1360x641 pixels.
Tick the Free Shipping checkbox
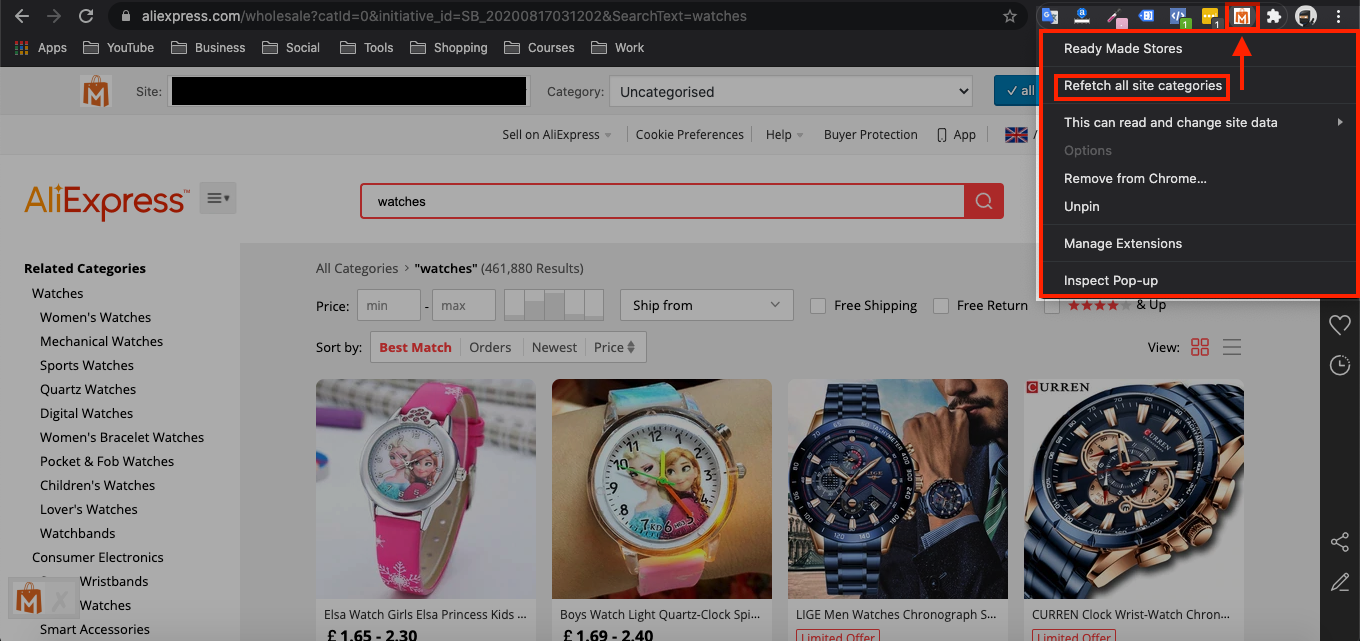[x=817, y=305]
